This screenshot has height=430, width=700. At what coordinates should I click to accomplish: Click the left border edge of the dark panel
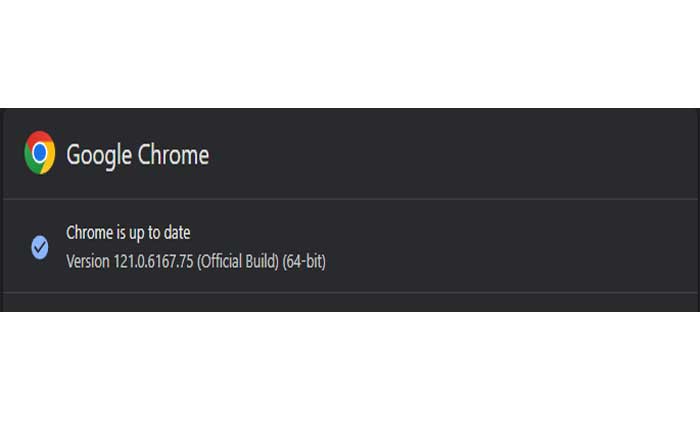pyautogui.click(x=2, y=210)
